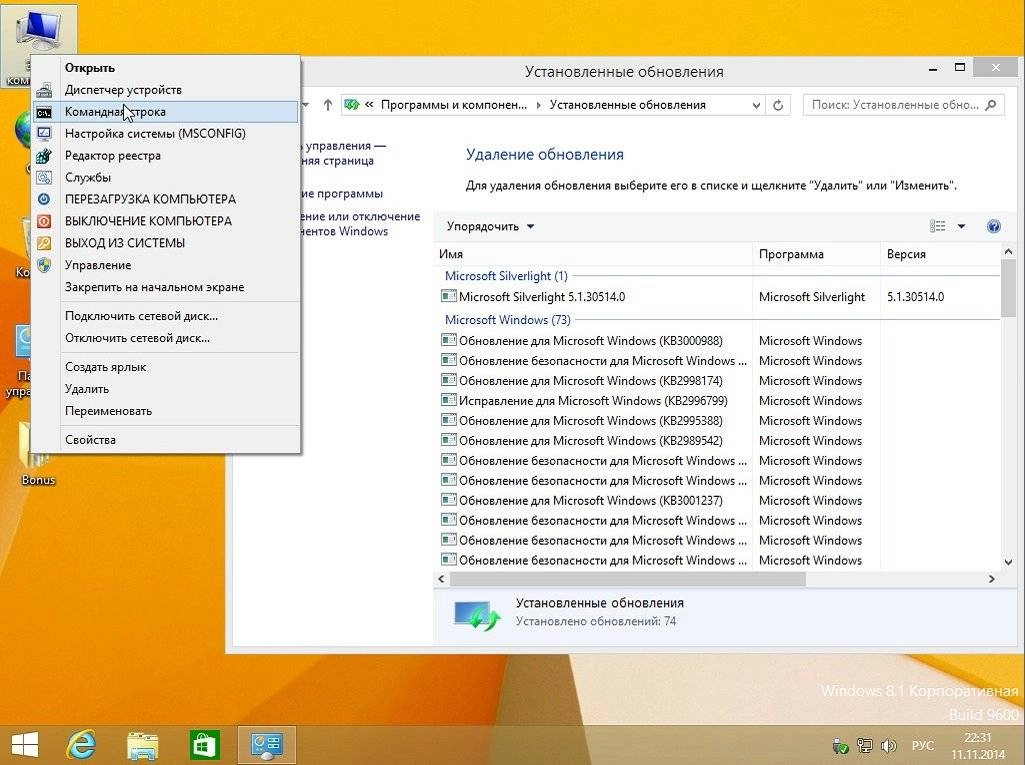Launch Internet Explorer from taskbar

(82, 745)
